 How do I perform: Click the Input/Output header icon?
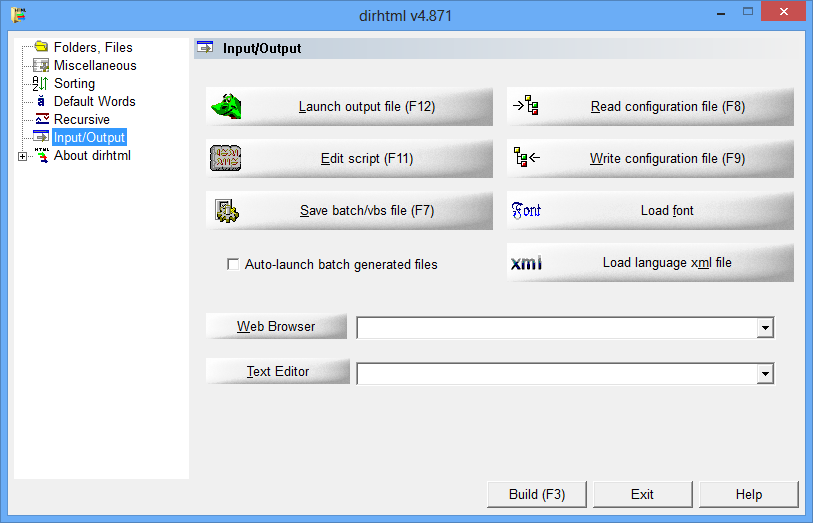pyautogui.click(x=205, y=48)
